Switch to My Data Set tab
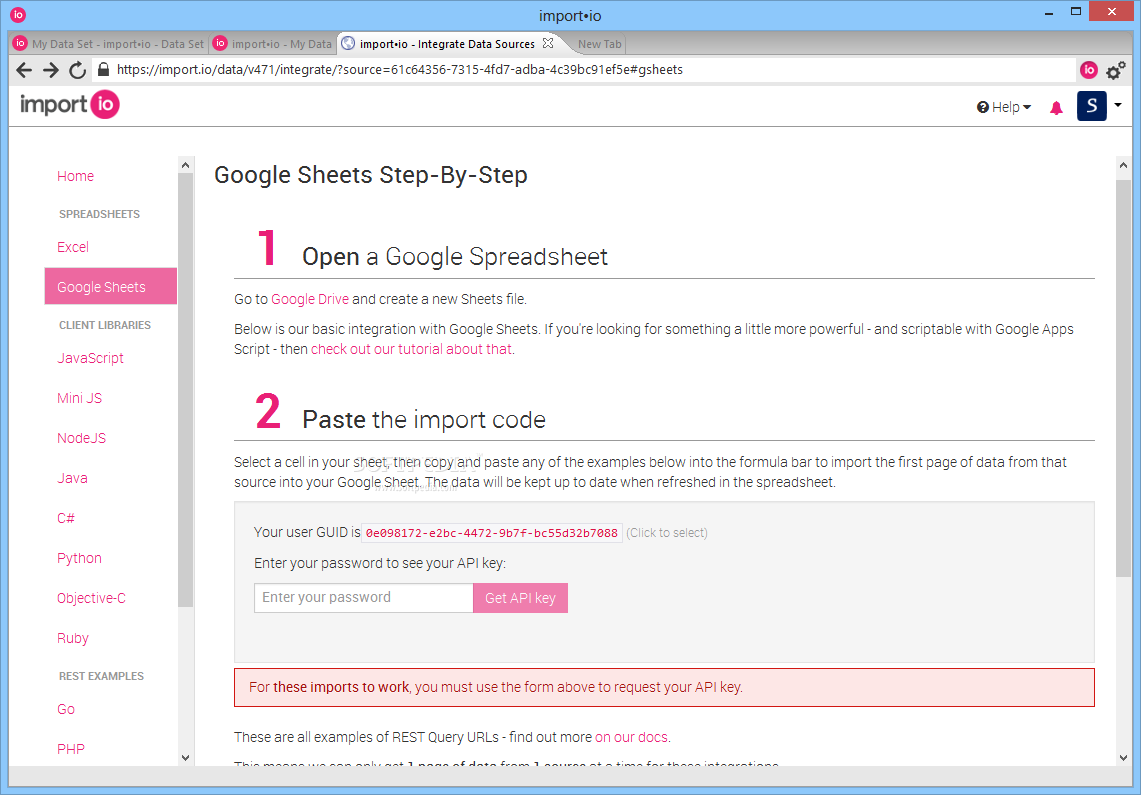Image resolution: width=1141 pixels, height=795 pixels. click(109, 44)
